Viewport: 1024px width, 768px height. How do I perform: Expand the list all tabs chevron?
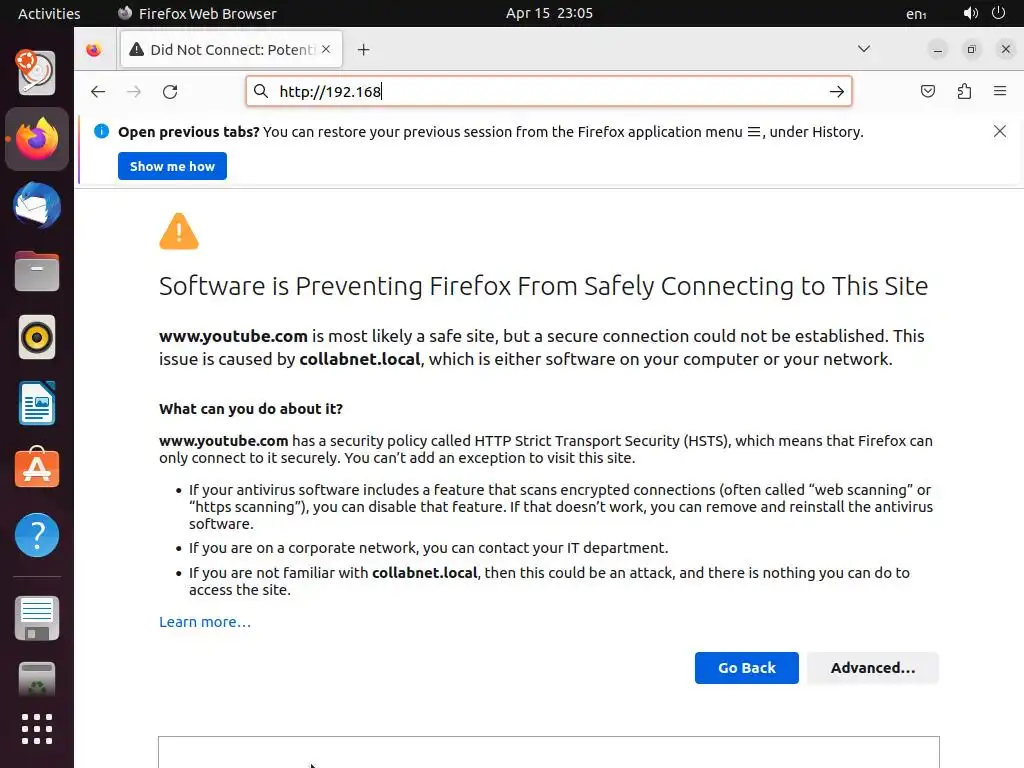[x=864, y=49]
